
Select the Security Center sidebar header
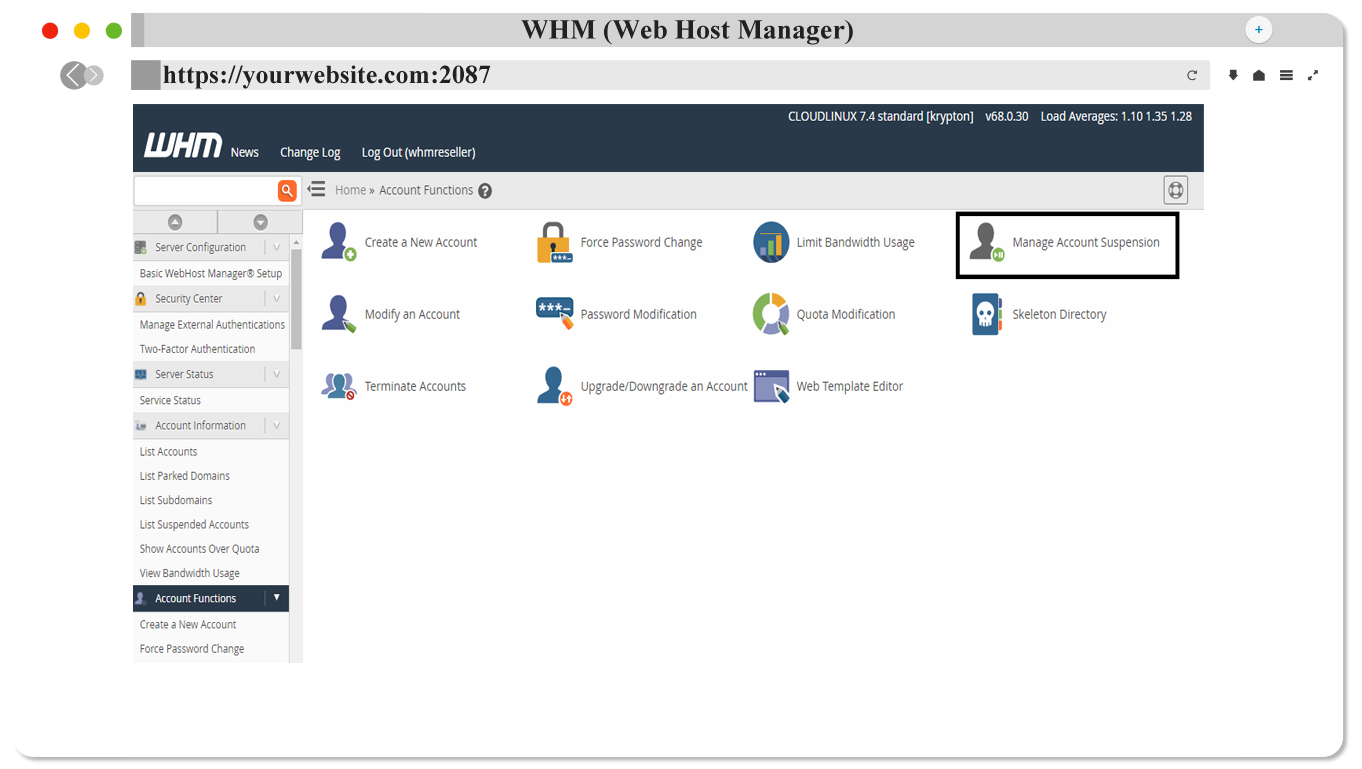(x=211, y=298)
